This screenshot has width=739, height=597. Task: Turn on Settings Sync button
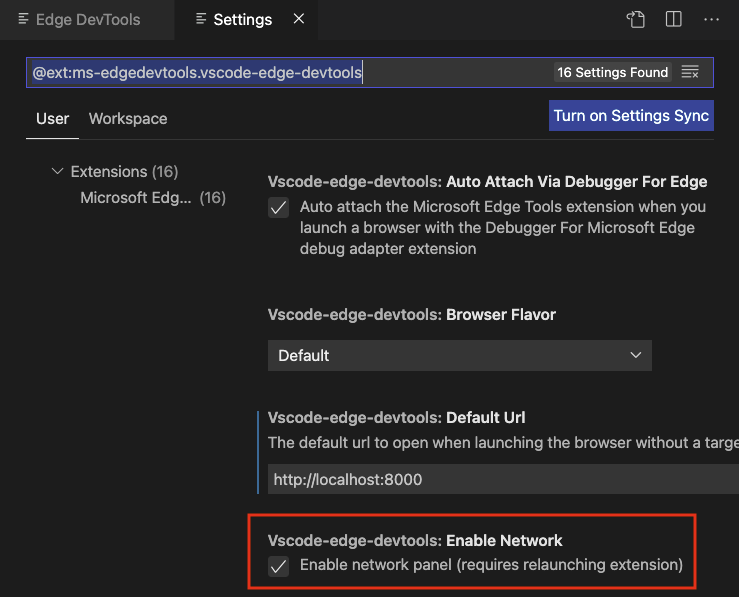pyautogui.click(x=631, y=115)
